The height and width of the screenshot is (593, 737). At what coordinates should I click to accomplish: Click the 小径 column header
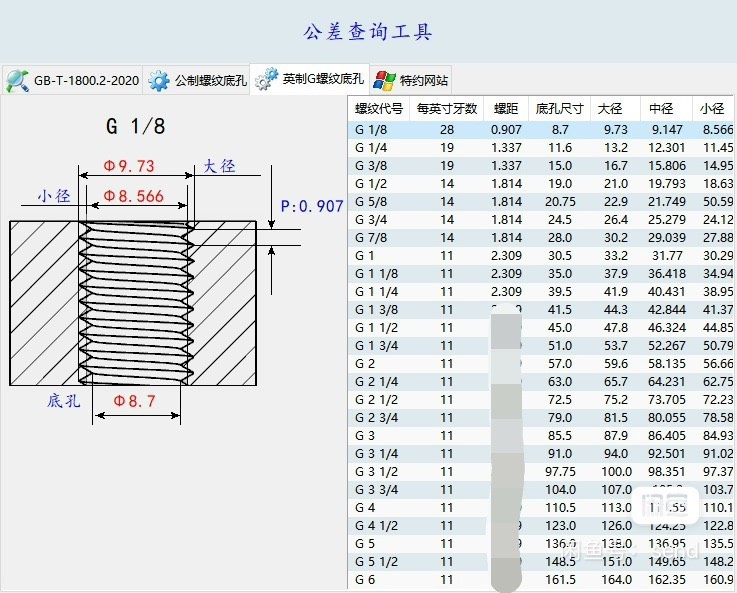(712, 109)
